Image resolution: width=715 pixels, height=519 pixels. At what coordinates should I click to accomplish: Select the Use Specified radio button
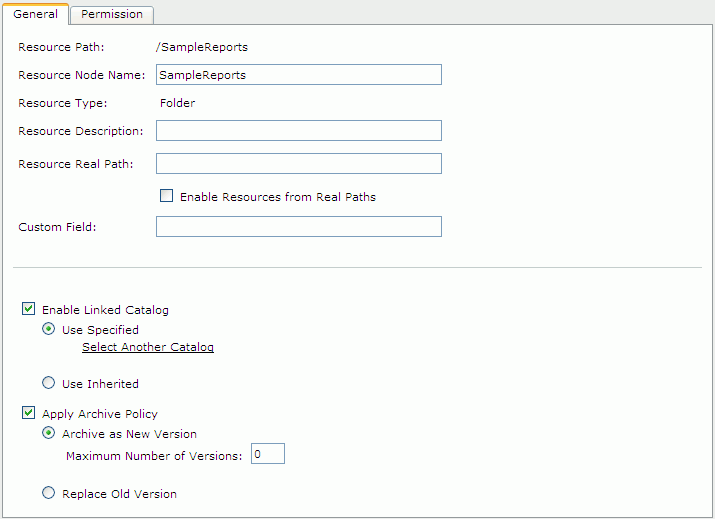tap(48, 329)
